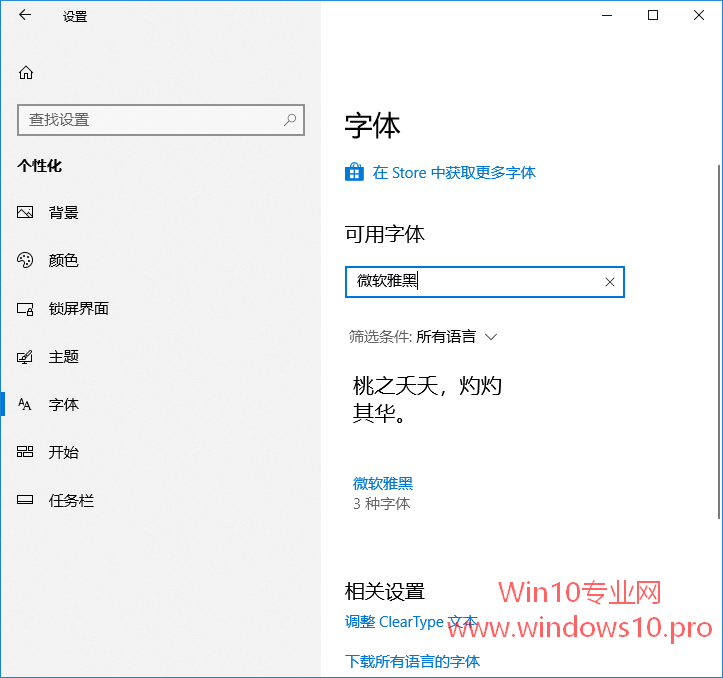Viewport: 723px width, 678px height.
Task: Focus the 查找设置 search box
Action: point(161,120)
